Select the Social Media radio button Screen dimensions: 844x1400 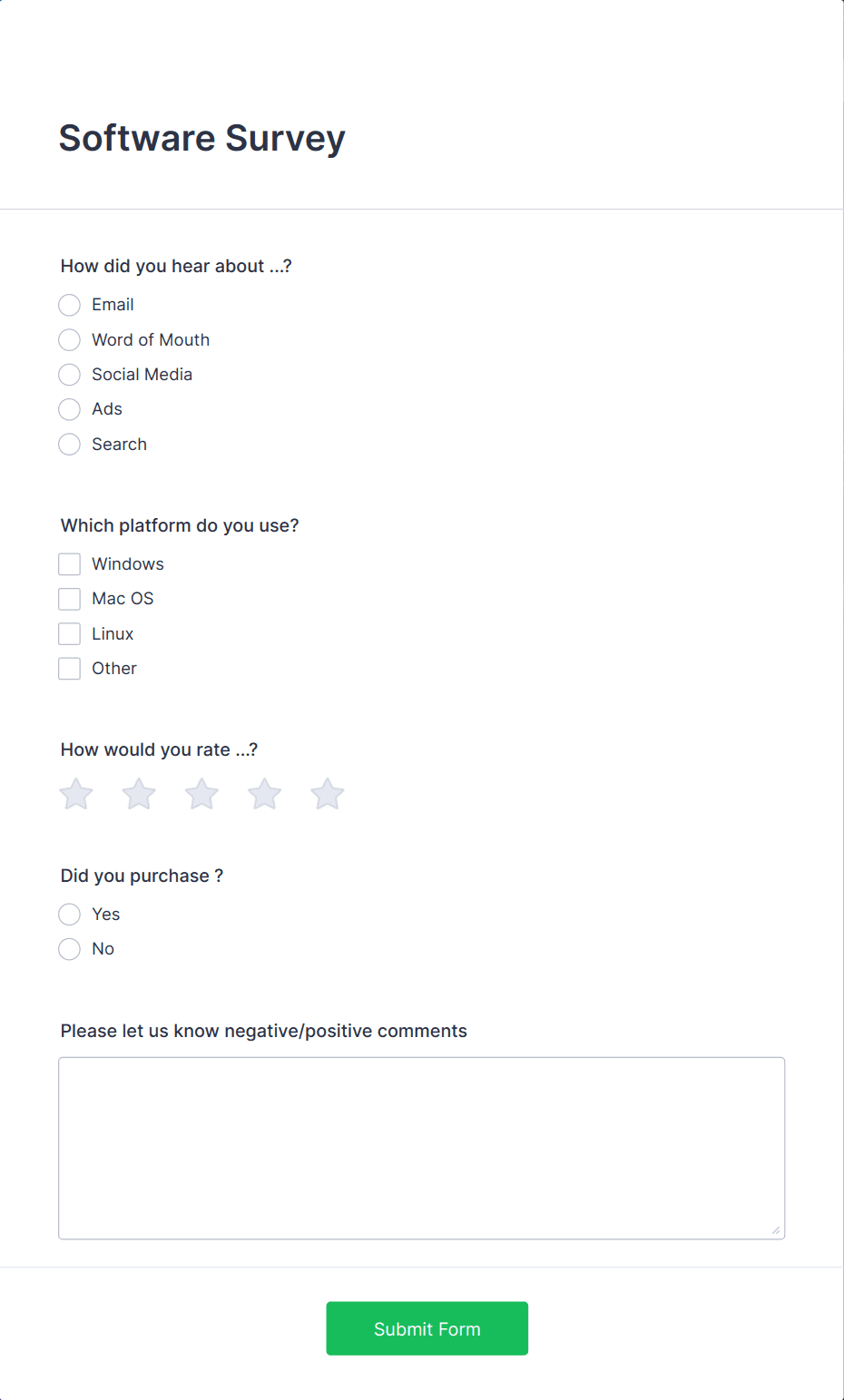click(x=69, y=374)
